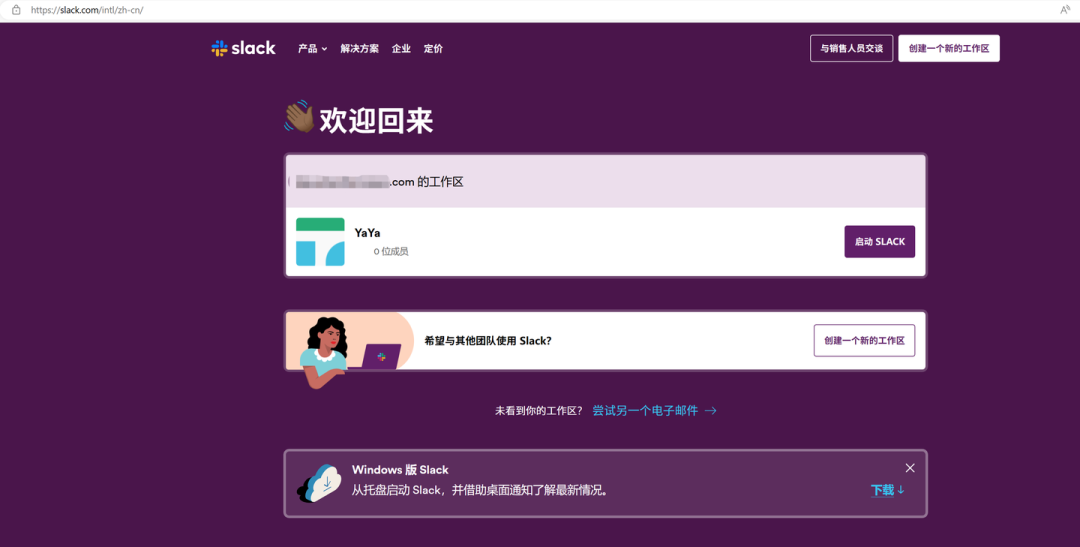This screenshot has height=547, width=1080.
Task: Click 尝试另一个电子邮件 link
Action: coord(654,411)
